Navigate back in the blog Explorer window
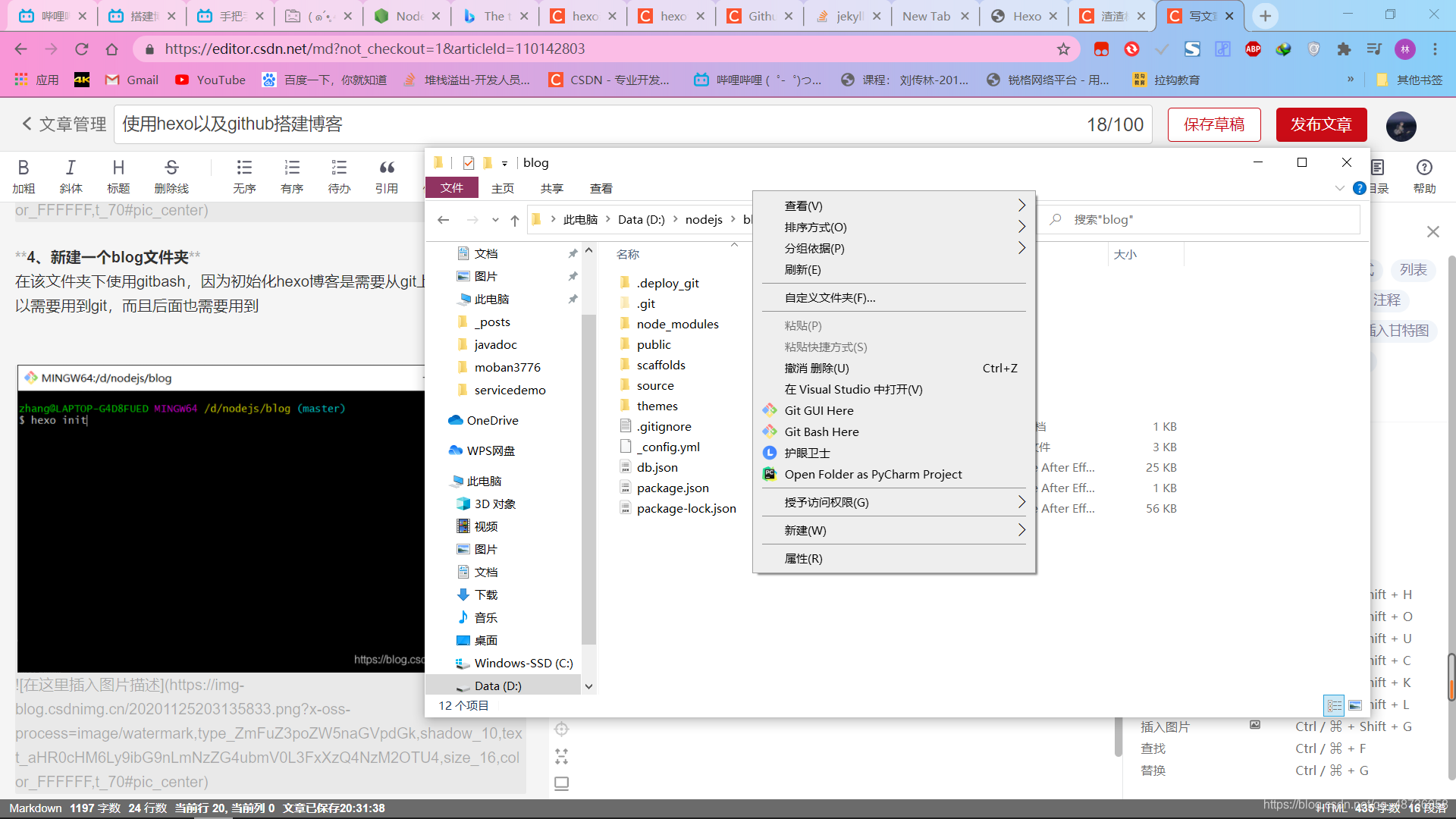 coord(444,220)
